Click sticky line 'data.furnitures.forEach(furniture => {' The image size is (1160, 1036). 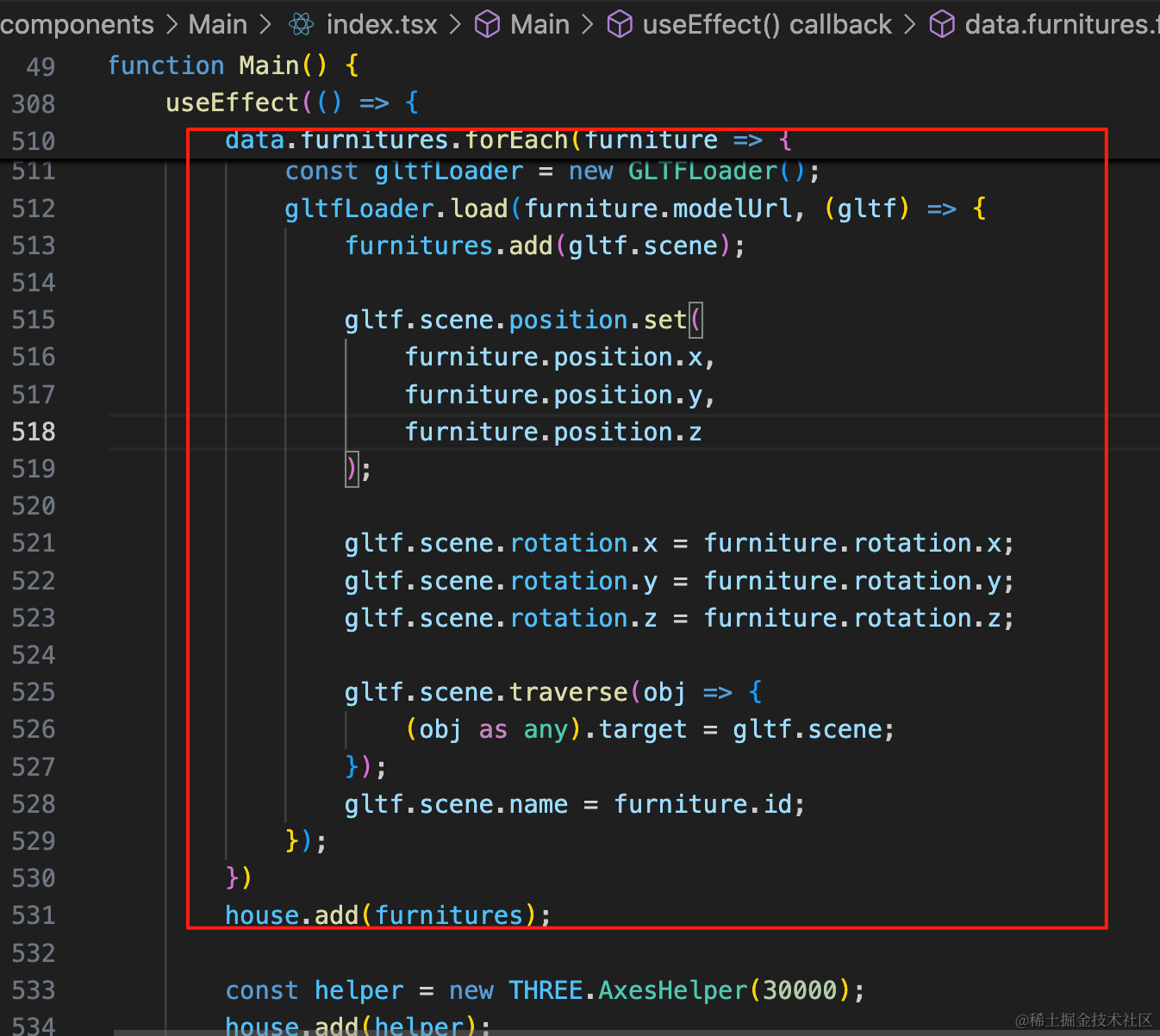point(508,140)
